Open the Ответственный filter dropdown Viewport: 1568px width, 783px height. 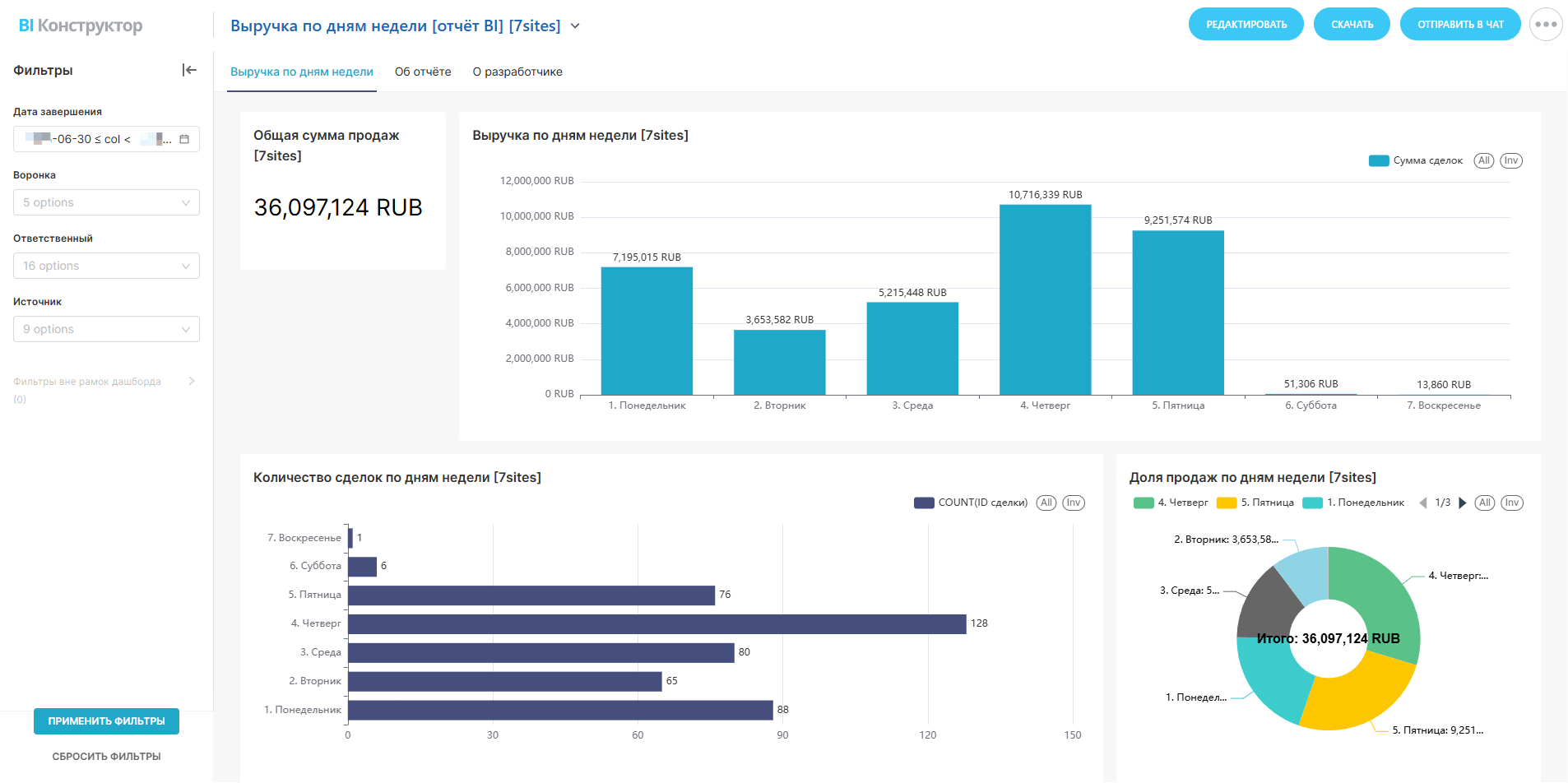coord(106,266)
